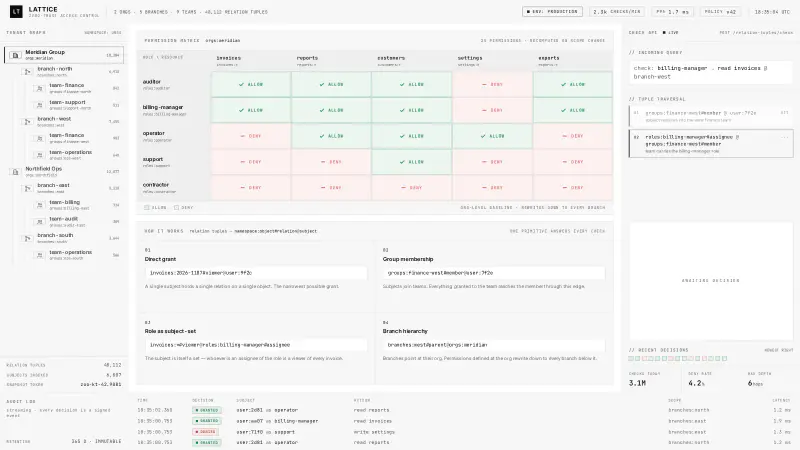Toggle support customers ALLOW cell
The height and width of the screenshot is (450, 800).
412,162
